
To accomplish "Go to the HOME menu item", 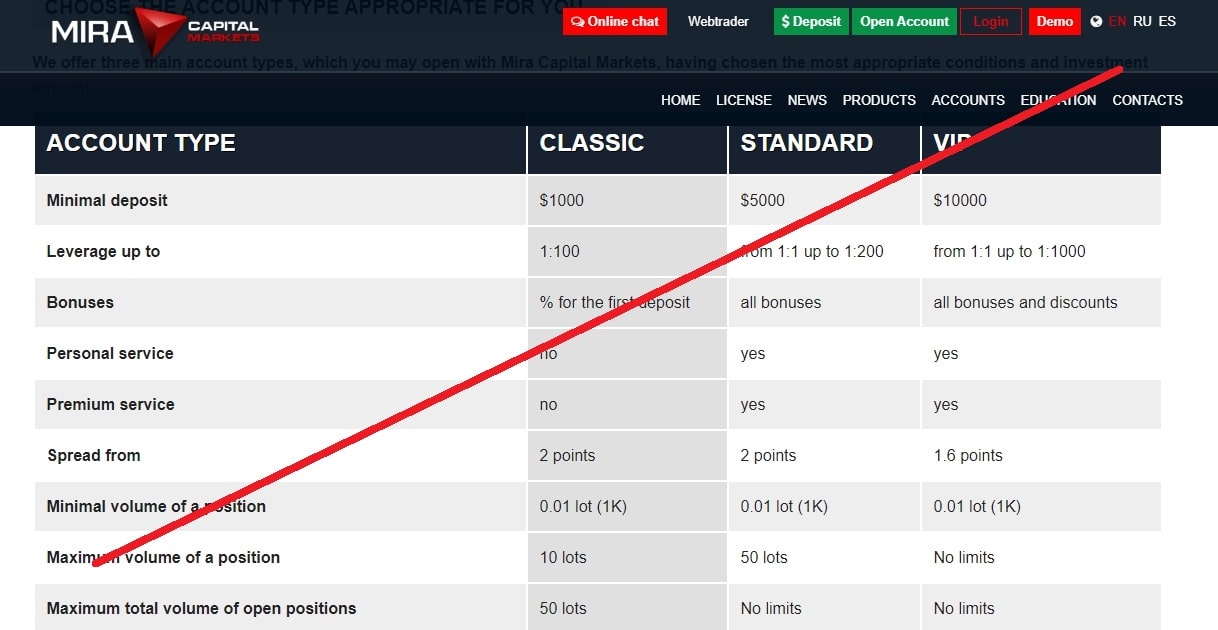I will (x=680, y=100).
